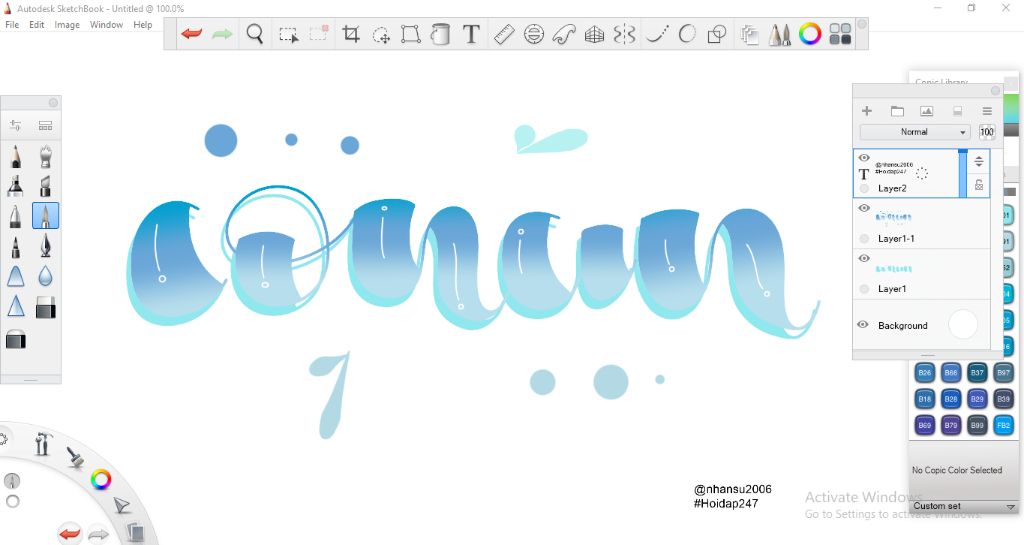Select the Layer1-1 layer row

point(921,224)
